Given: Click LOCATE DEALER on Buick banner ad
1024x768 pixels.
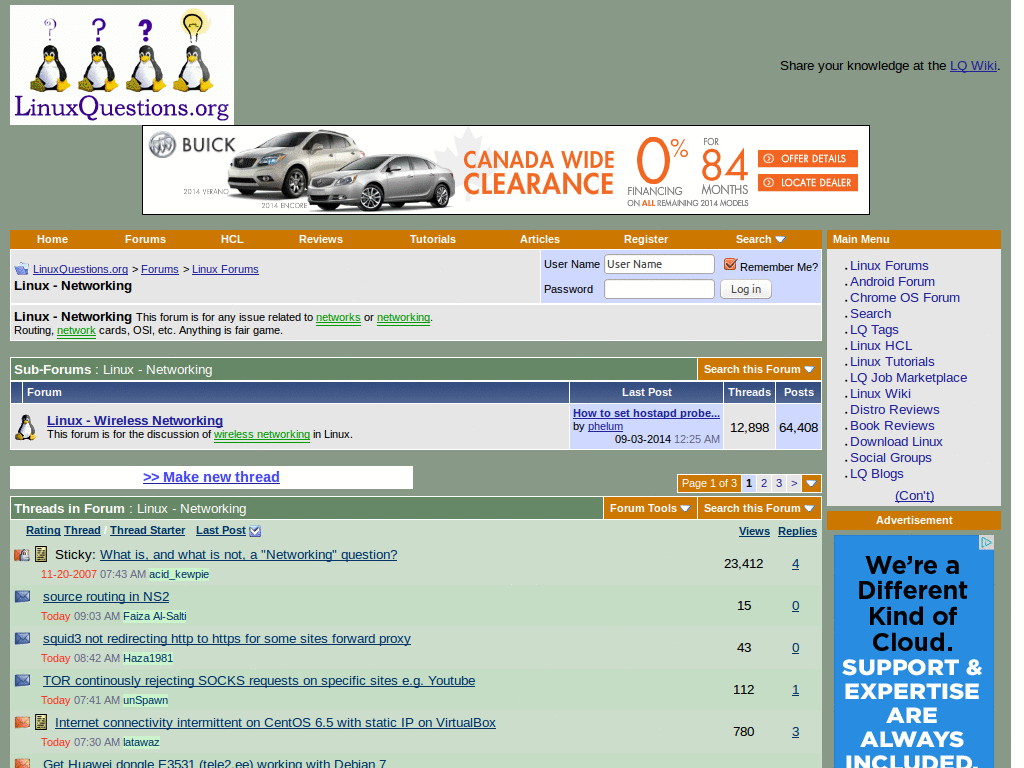Looking at the screenshot, I should pos(808,183).
